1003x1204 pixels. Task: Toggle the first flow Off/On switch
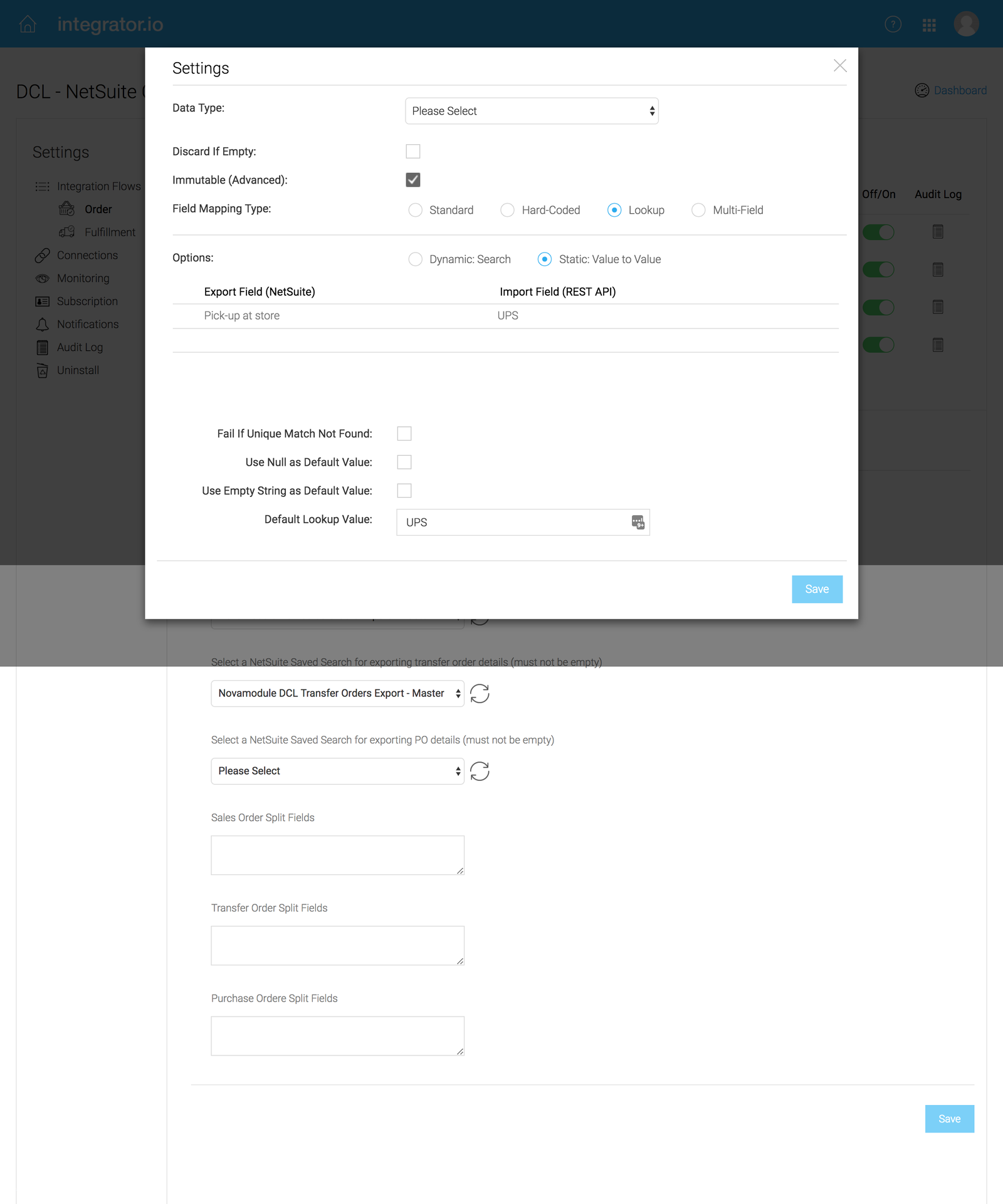878,233
